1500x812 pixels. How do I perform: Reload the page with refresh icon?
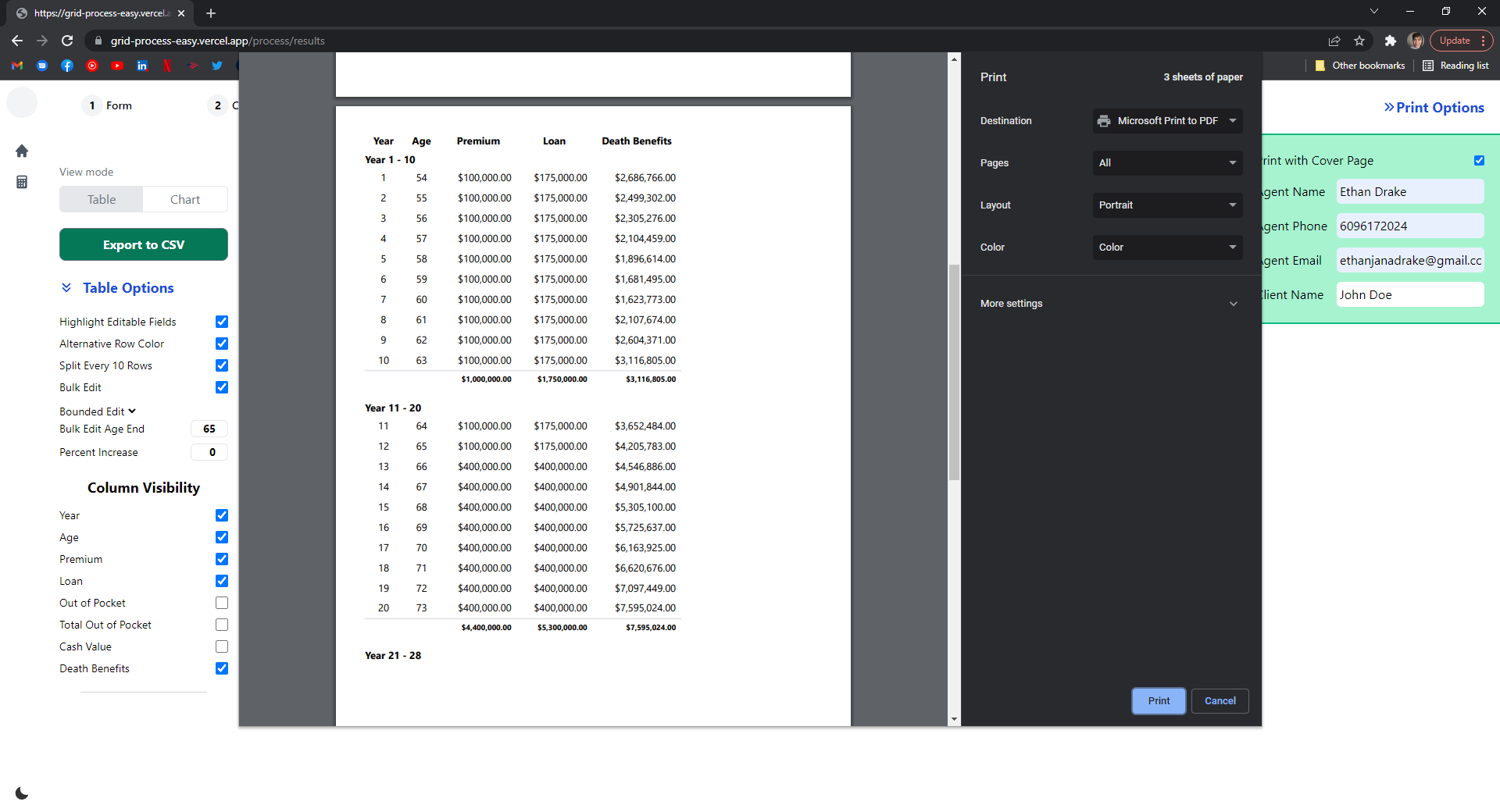coord(67,41)
